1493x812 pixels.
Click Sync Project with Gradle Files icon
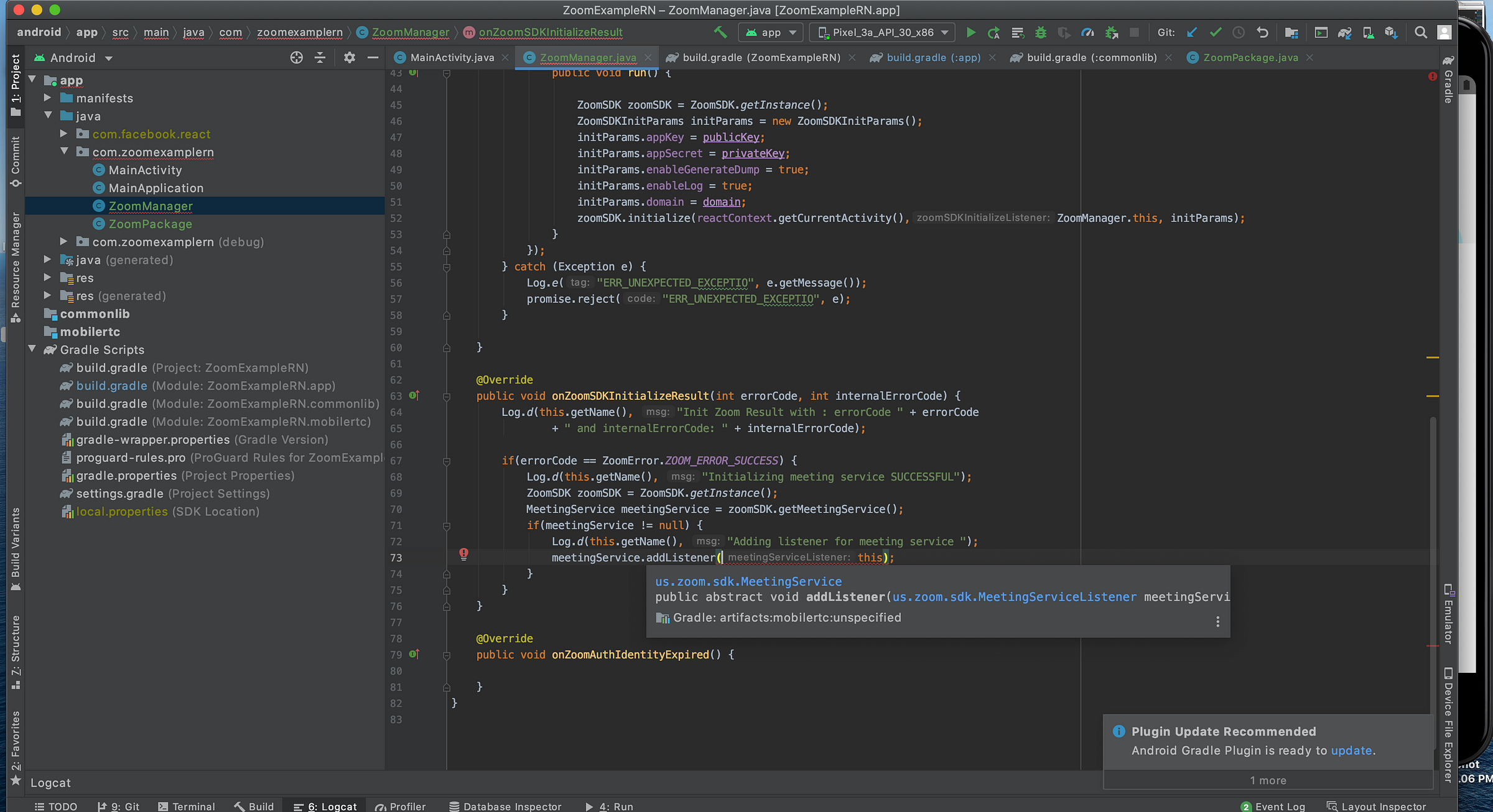pyautogui.click(x=1344, y=32)
